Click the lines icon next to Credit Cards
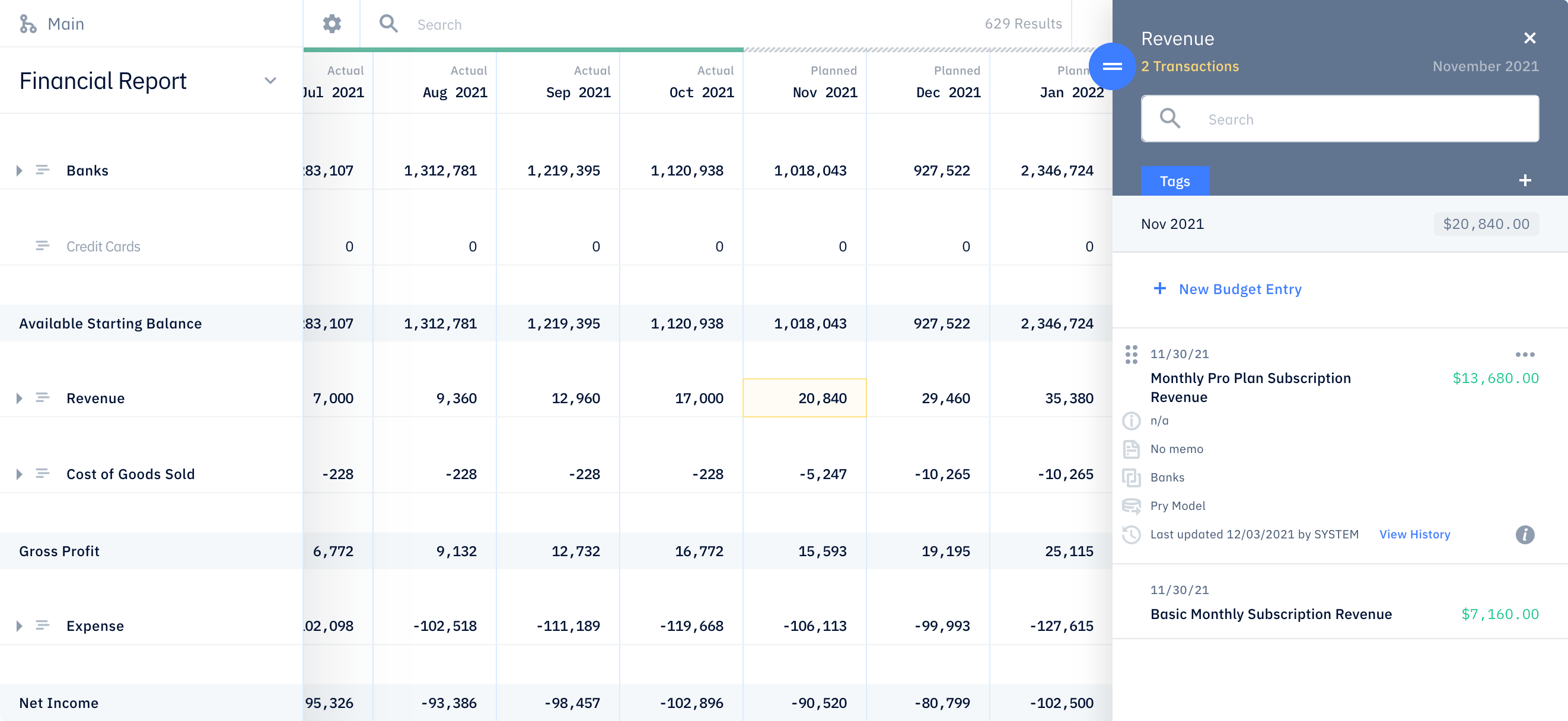 tap(42, 246)
